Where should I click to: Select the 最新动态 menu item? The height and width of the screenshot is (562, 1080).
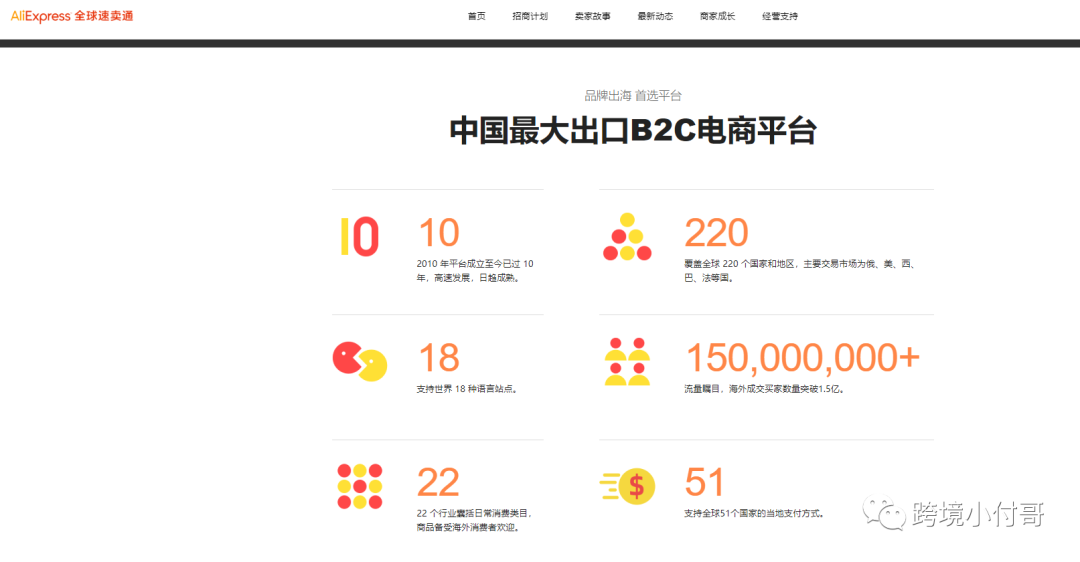pos(655,16)
